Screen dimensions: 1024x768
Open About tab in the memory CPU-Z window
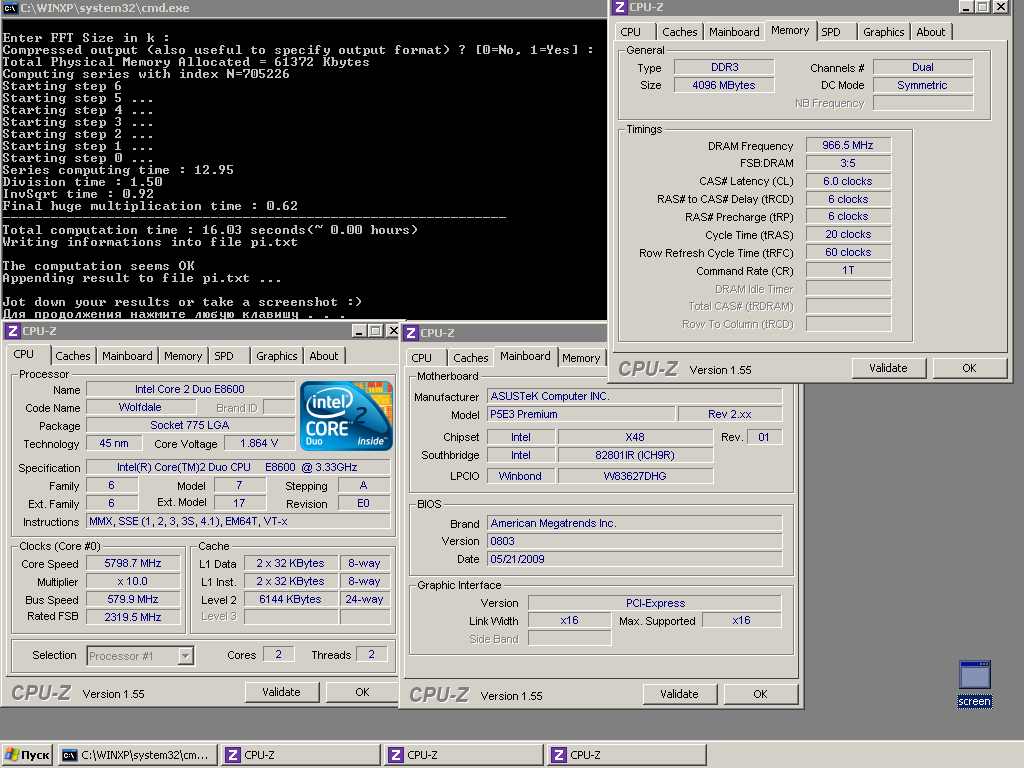click(931, 32)
